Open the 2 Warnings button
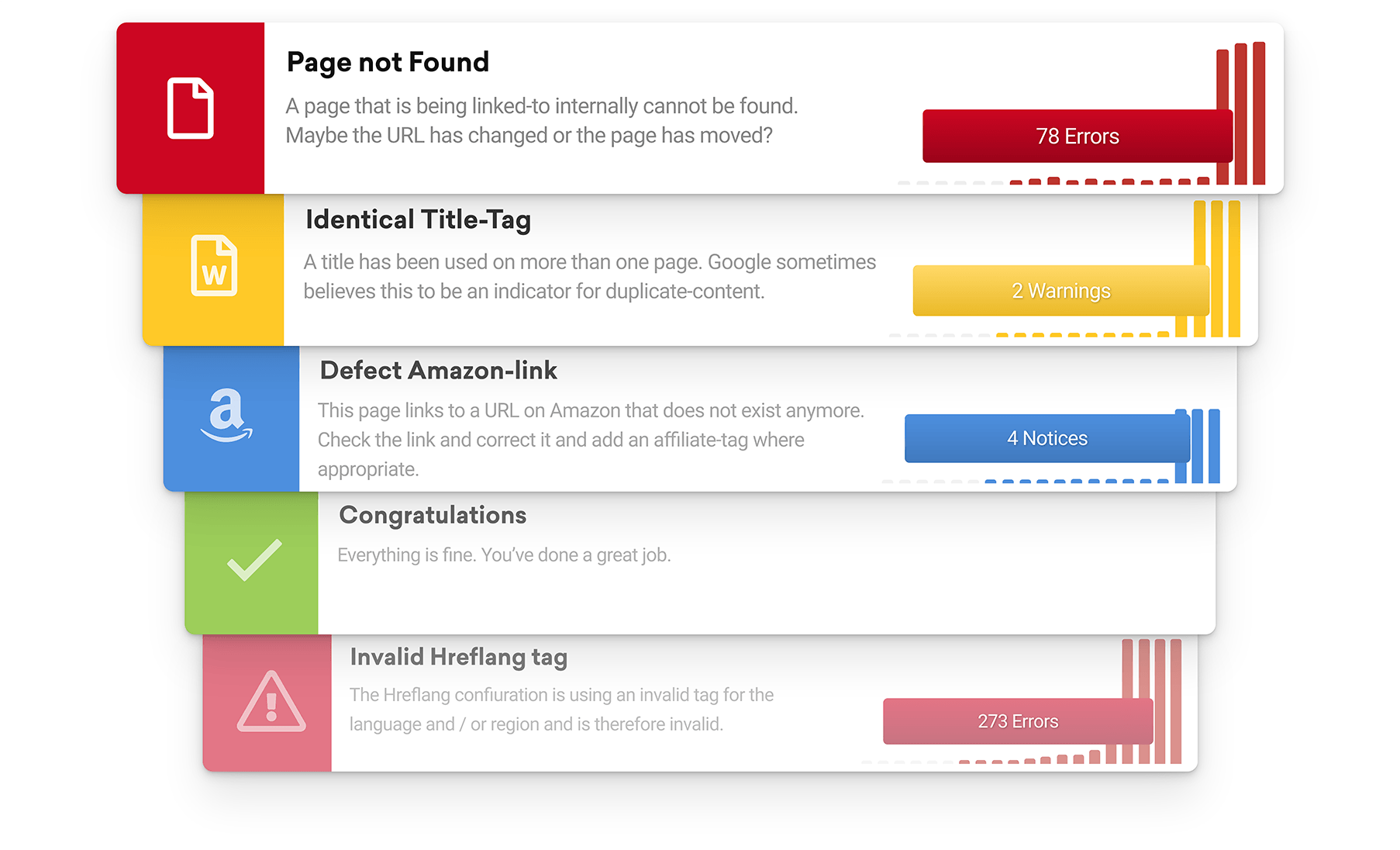Image resolution: width=1400 pixels, height=850 pixels. (1061, 291)
